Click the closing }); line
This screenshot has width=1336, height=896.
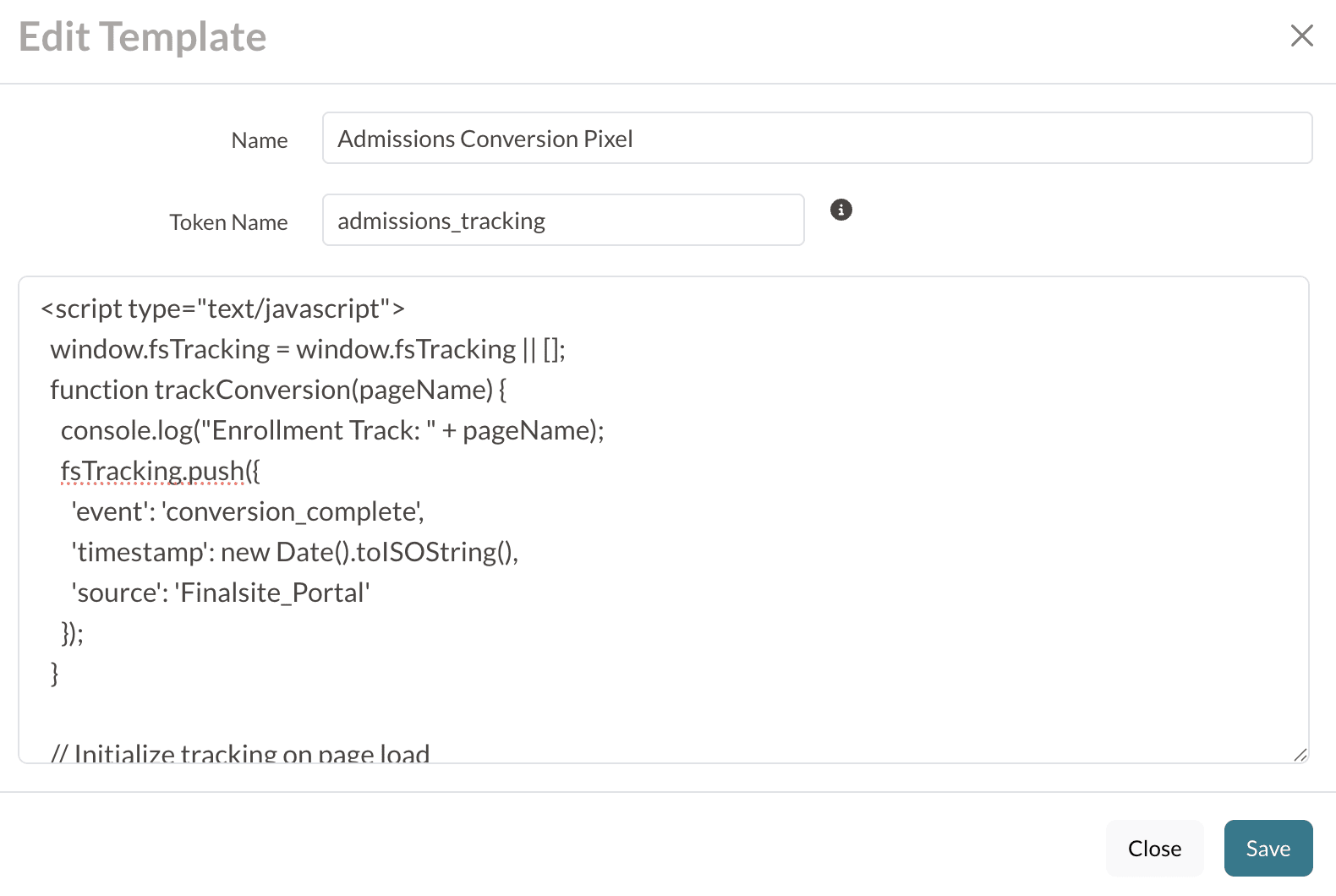[x=72, y=633]
